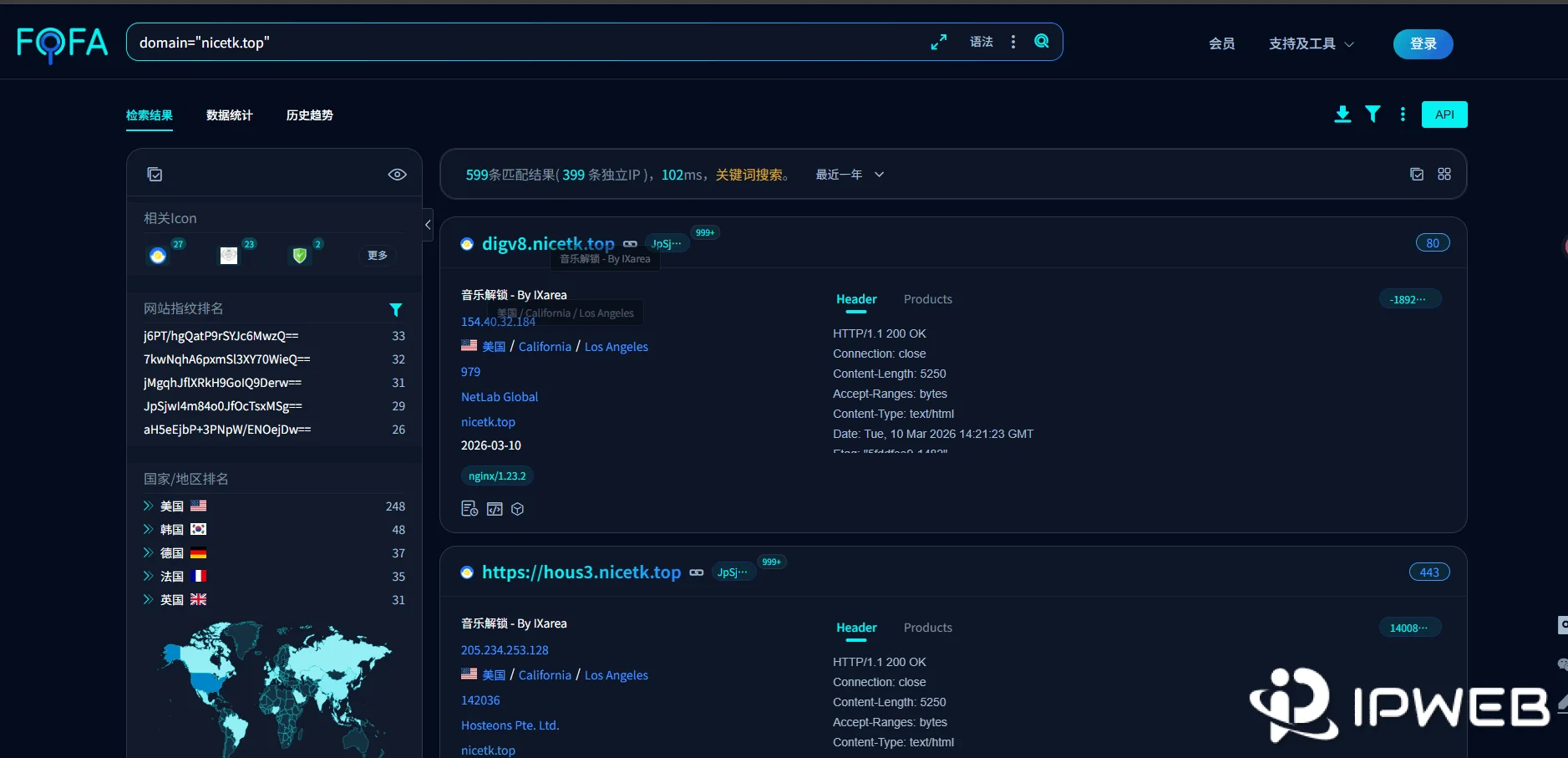Open the cube icon under nginx/1.23.2 tag
Image resolution: width=1568 pixels, height=758 pixels.
pos(518,509)
